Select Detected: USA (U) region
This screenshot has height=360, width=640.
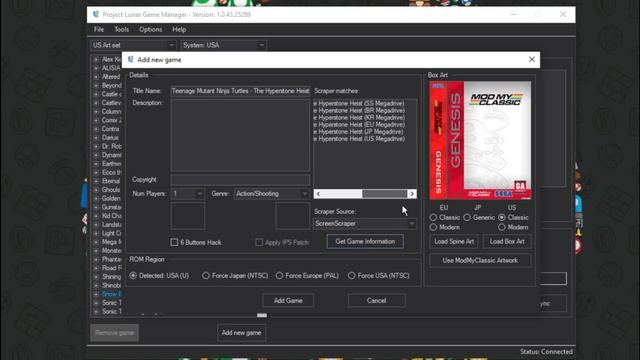[133, 276]
